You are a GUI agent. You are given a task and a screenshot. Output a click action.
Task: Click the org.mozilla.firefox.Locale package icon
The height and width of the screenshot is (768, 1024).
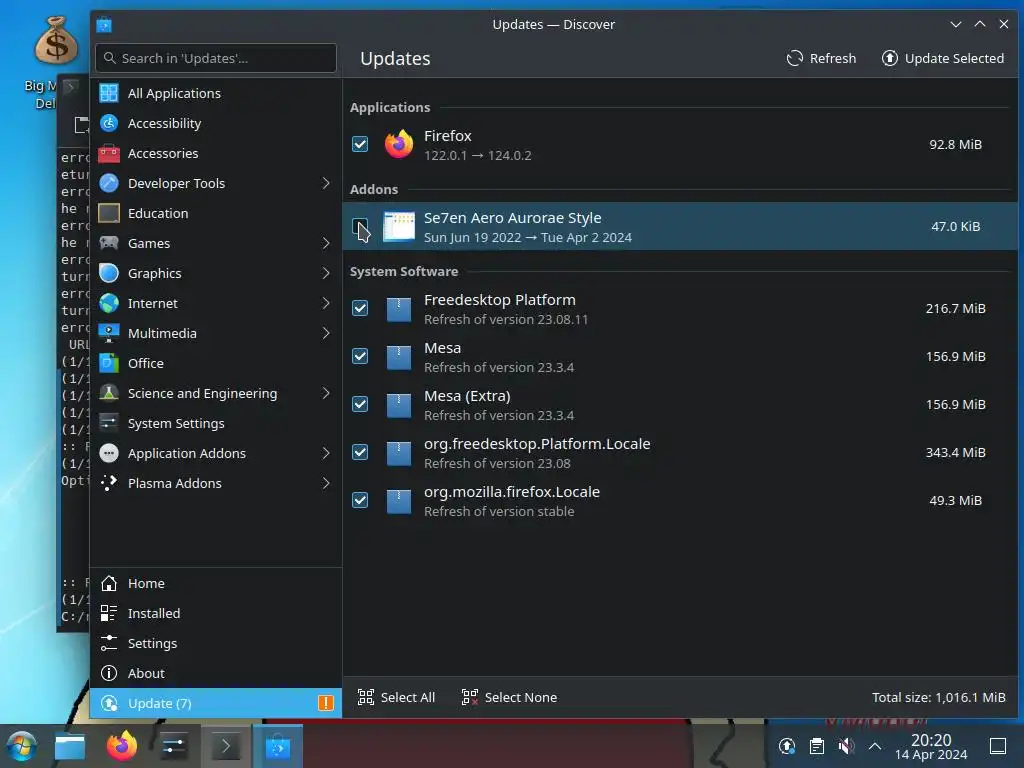(x=398, y=501)
